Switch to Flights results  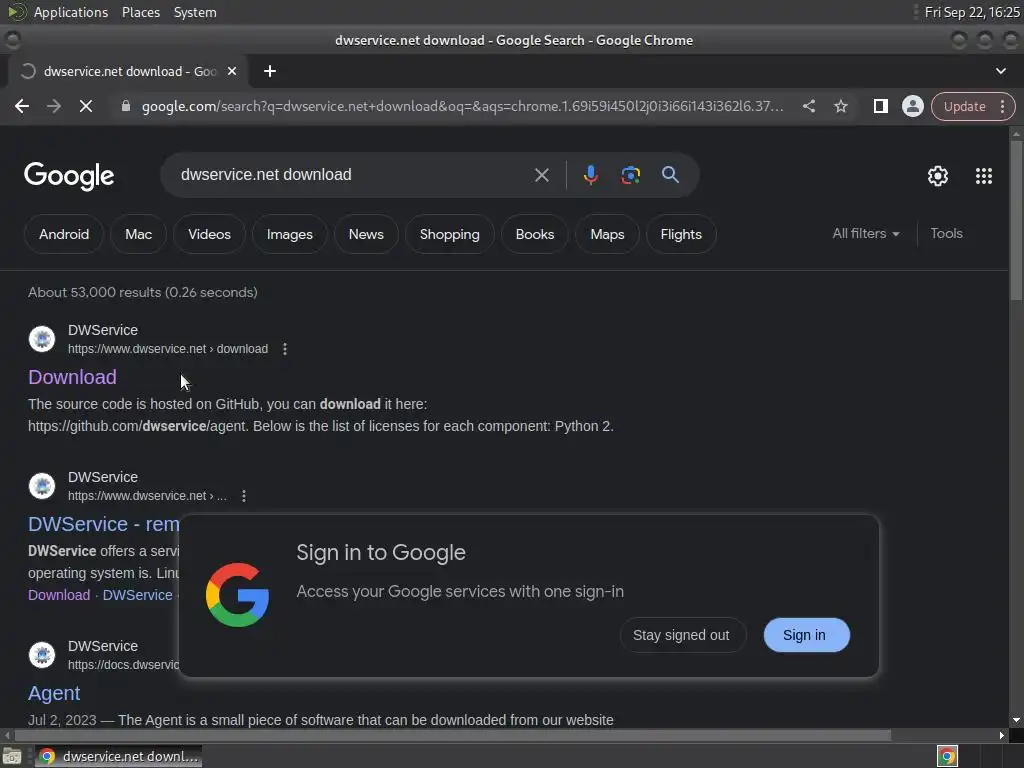pos(680,234)
